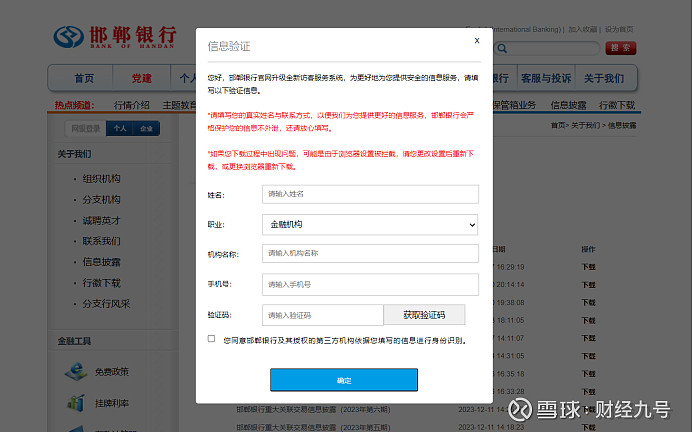Screen dimensions: 693x432
Task: Open the 保管箱业务 channel link
Action: (x=514, y=105)
